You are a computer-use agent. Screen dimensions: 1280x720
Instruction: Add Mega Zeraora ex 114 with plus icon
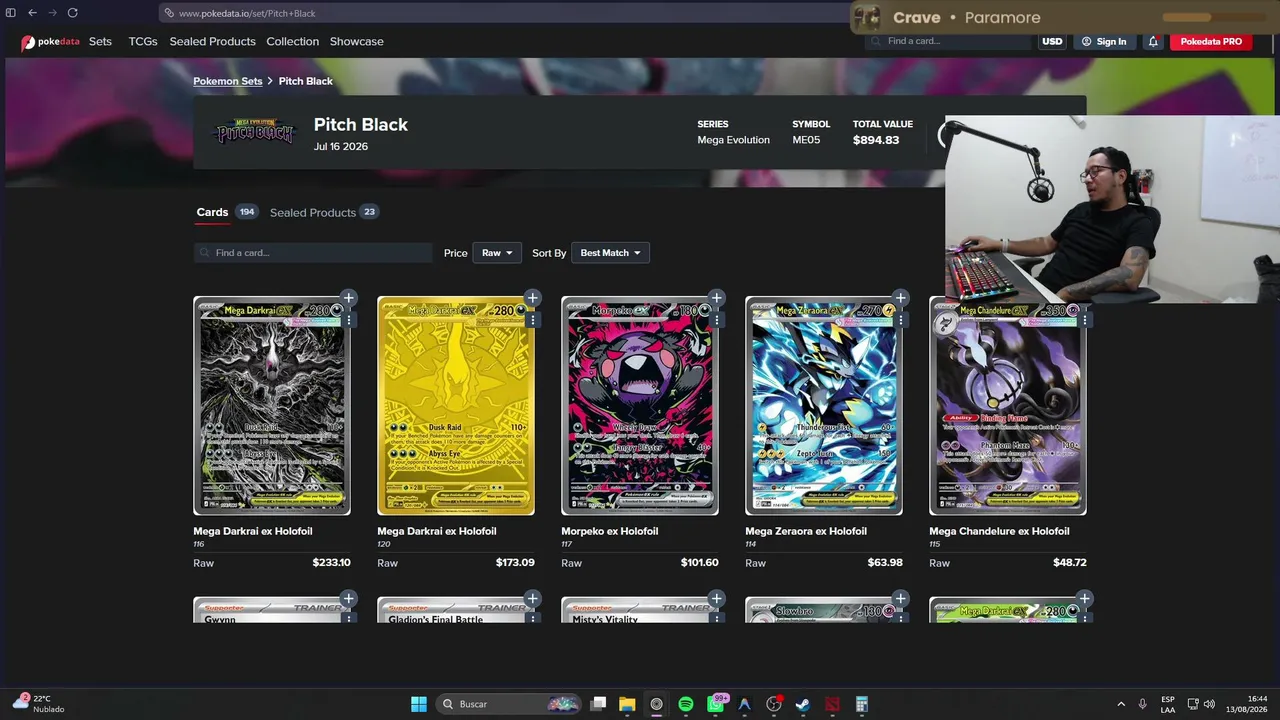900,298
